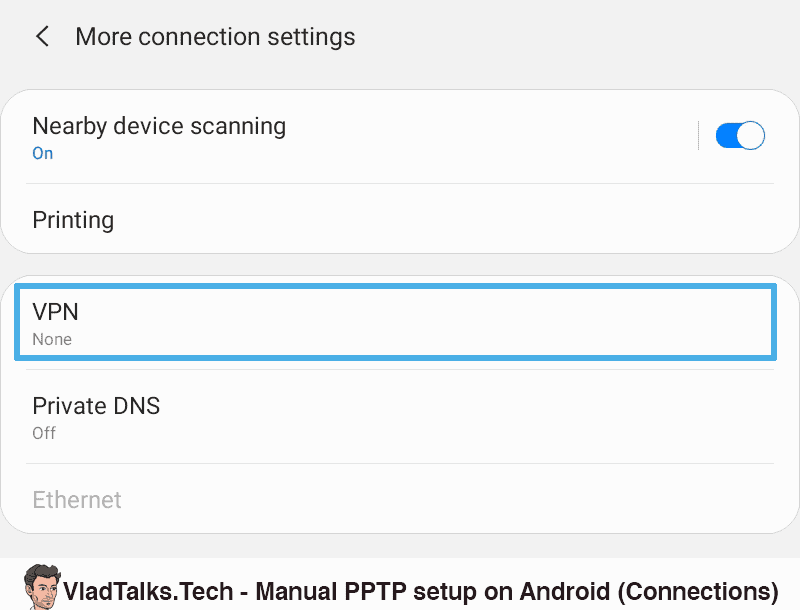Click the "Off" status under Private DNS

44,434
